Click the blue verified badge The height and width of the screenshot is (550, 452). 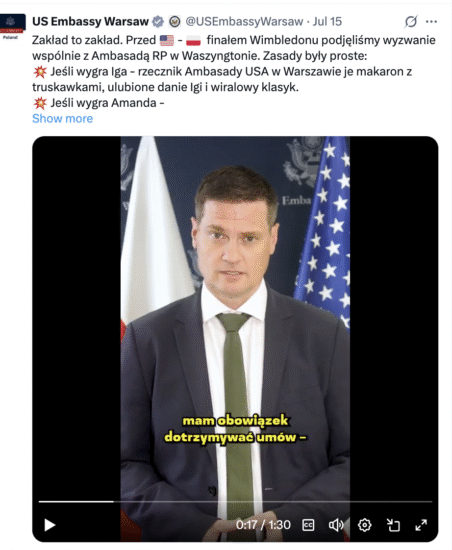point(158,22)
